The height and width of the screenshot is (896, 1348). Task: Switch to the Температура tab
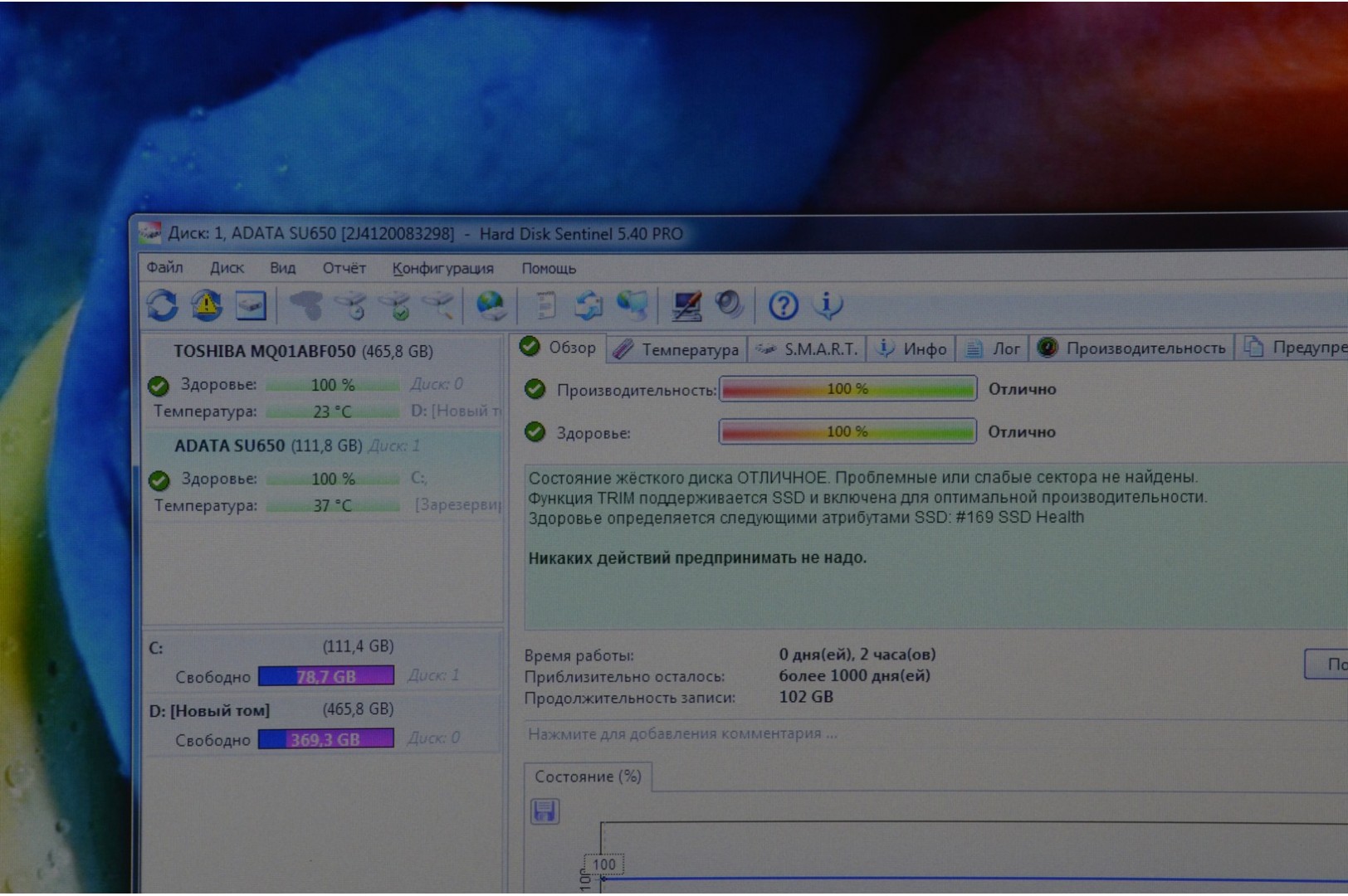(x=676, y=349)
